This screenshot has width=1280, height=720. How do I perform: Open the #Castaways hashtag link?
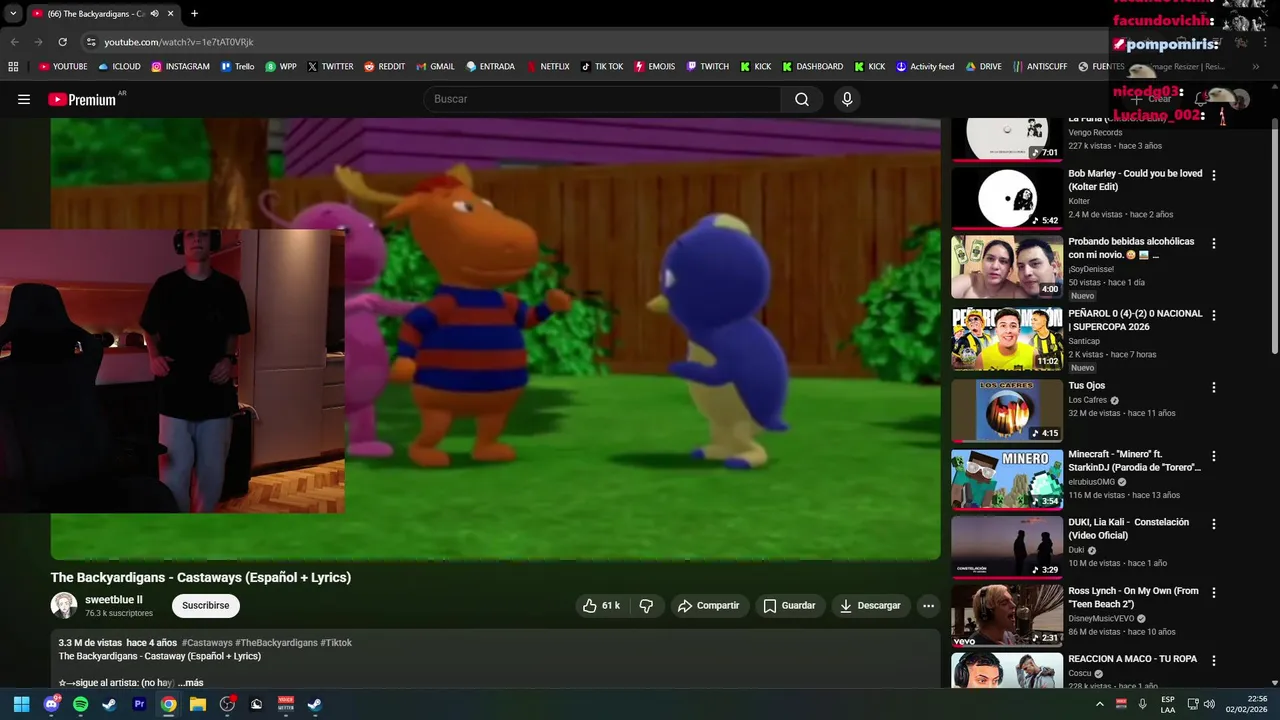click(207, 643)
